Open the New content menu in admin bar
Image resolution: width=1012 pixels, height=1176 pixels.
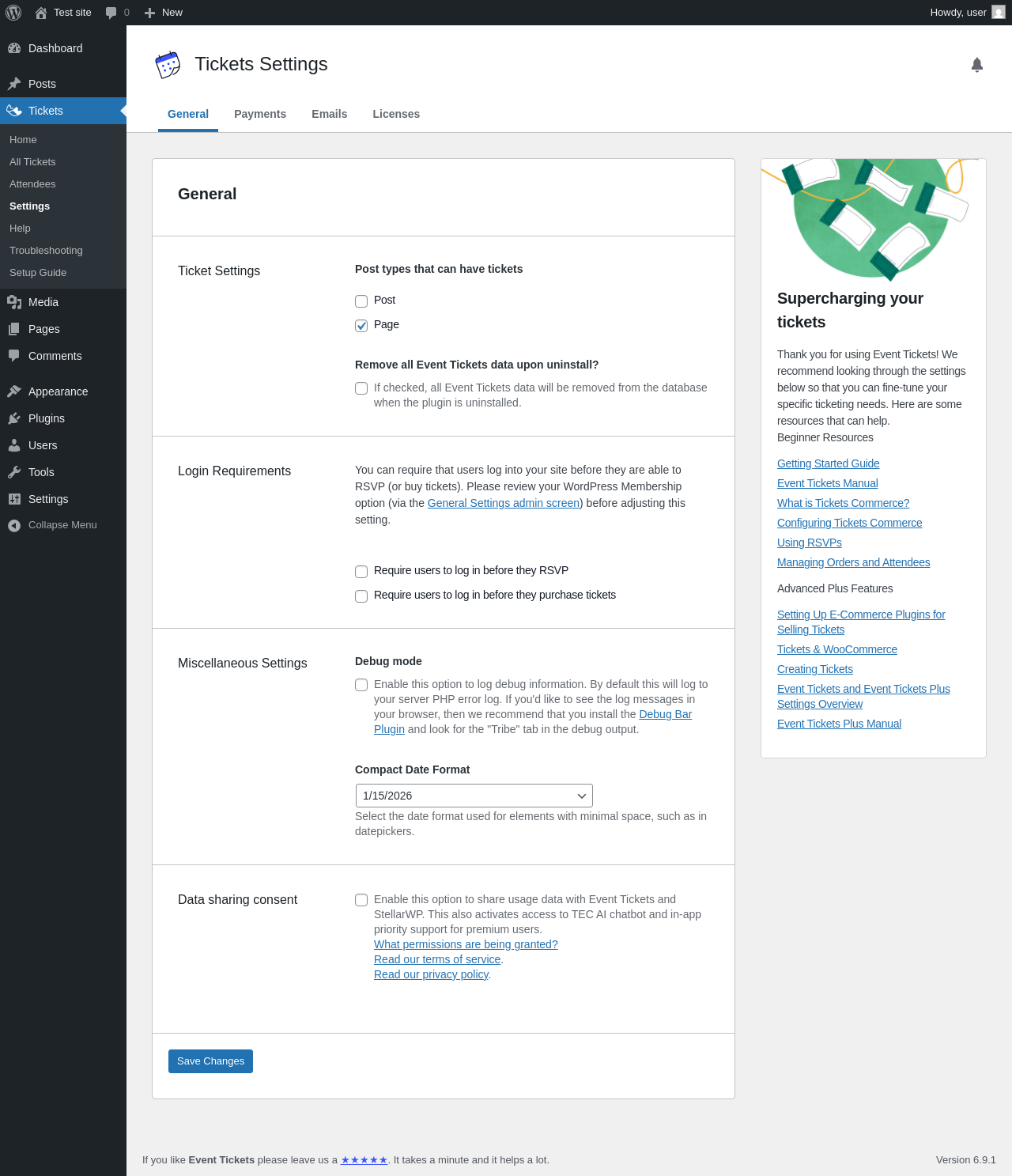tap(163, 13)
